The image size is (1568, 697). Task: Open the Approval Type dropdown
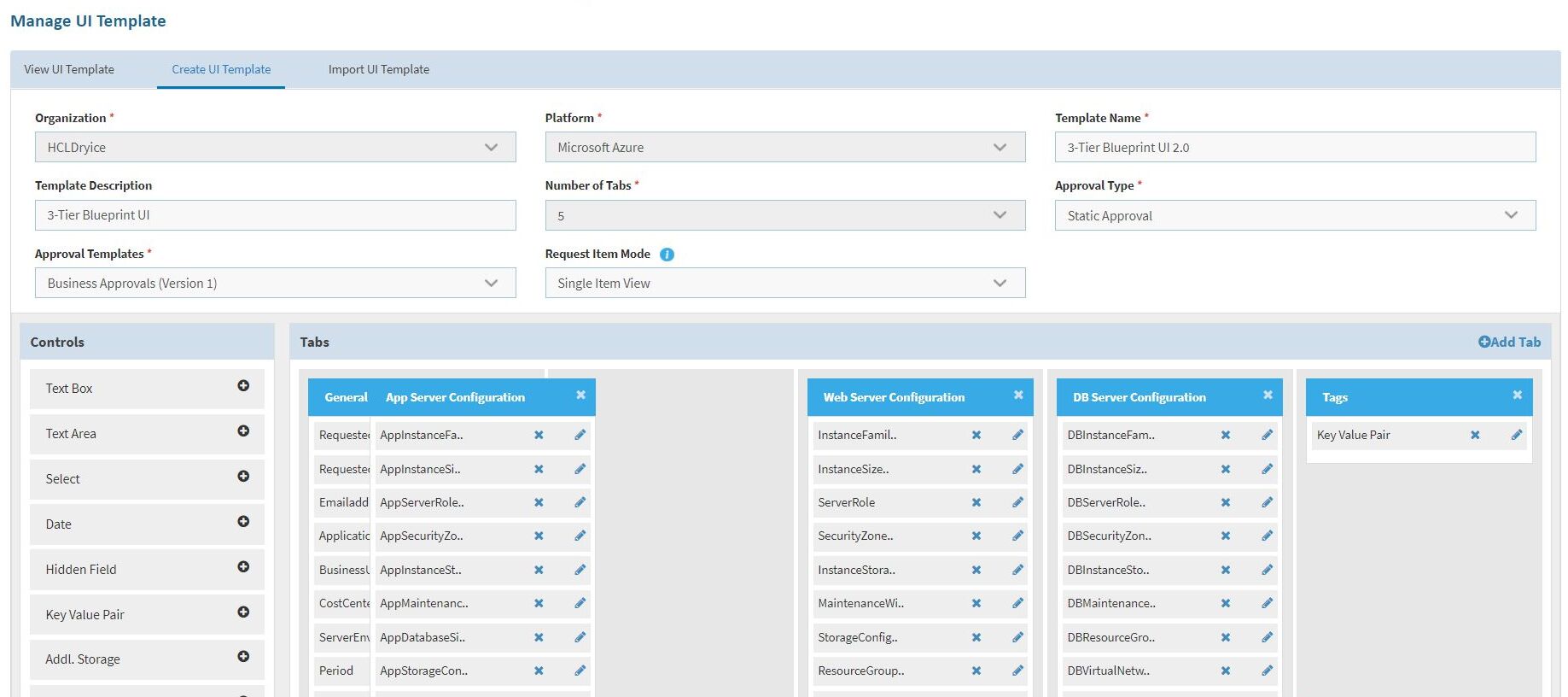click(x=1295, y=215)
